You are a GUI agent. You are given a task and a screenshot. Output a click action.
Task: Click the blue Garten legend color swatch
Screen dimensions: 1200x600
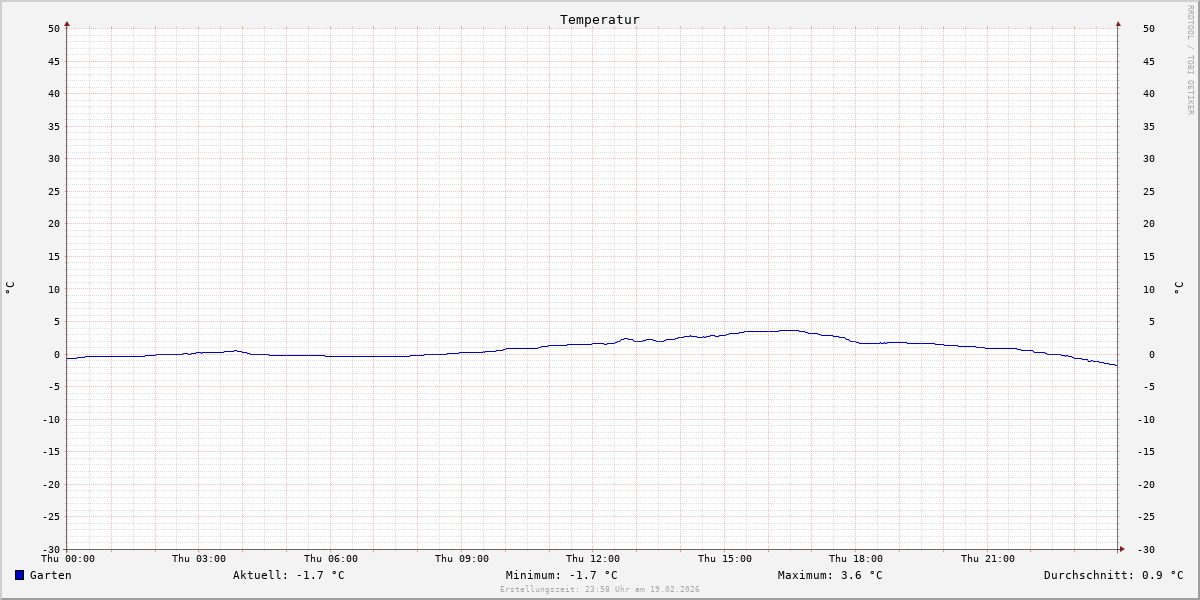tap(19, 575)
